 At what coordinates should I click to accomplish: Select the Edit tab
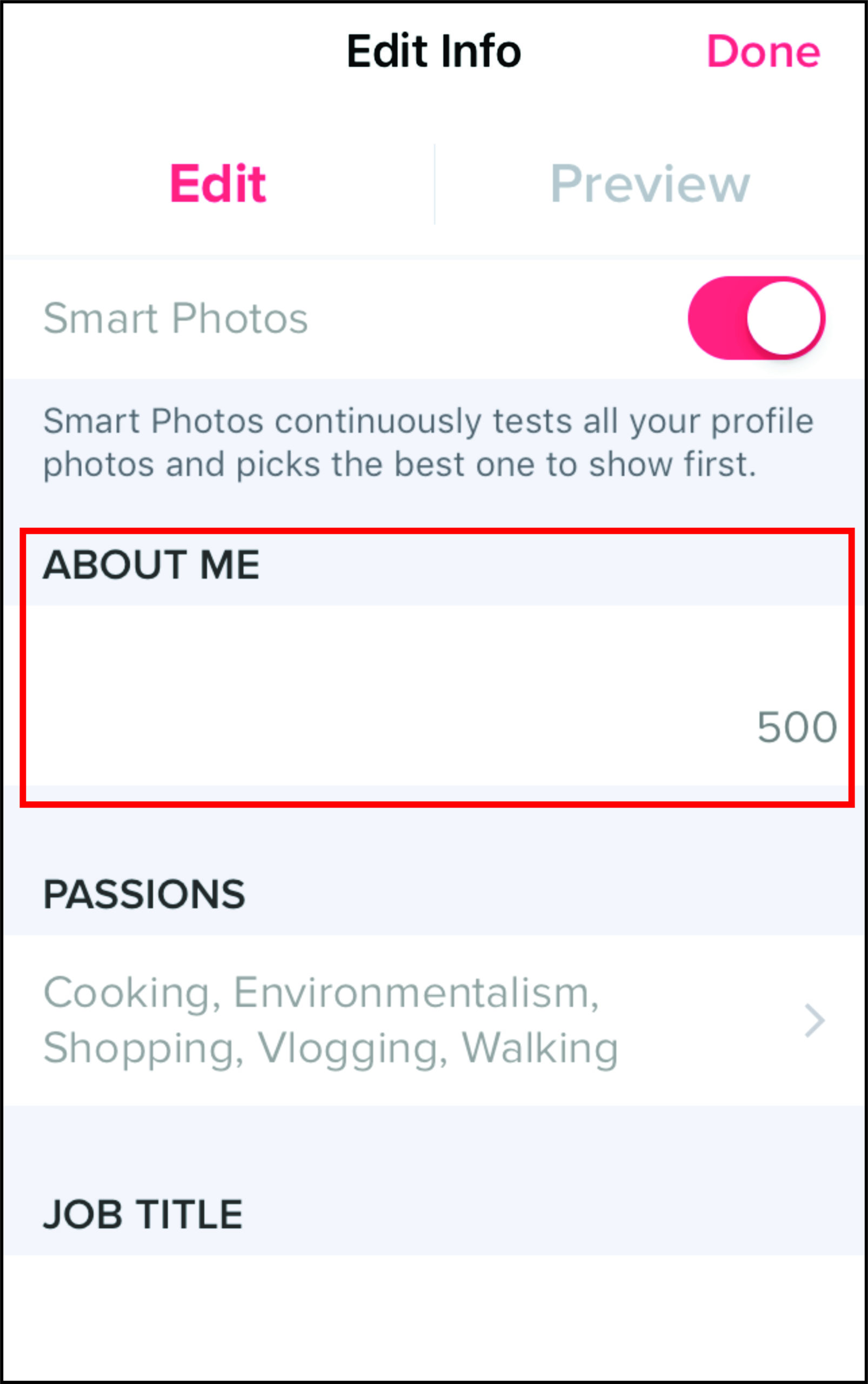click(218, 184)
